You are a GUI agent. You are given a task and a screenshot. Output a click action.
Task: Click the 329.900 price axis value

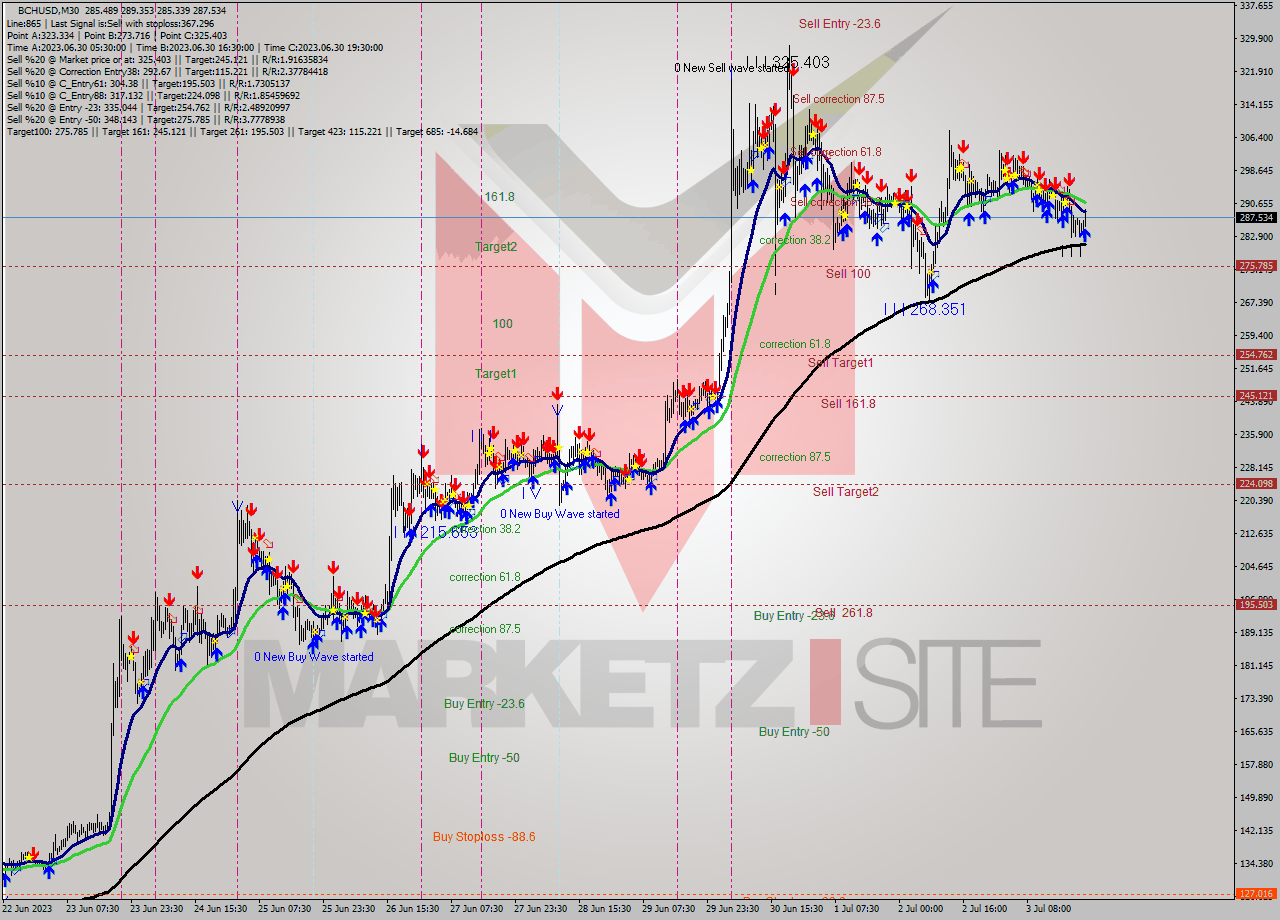[x=1256, y=39]
